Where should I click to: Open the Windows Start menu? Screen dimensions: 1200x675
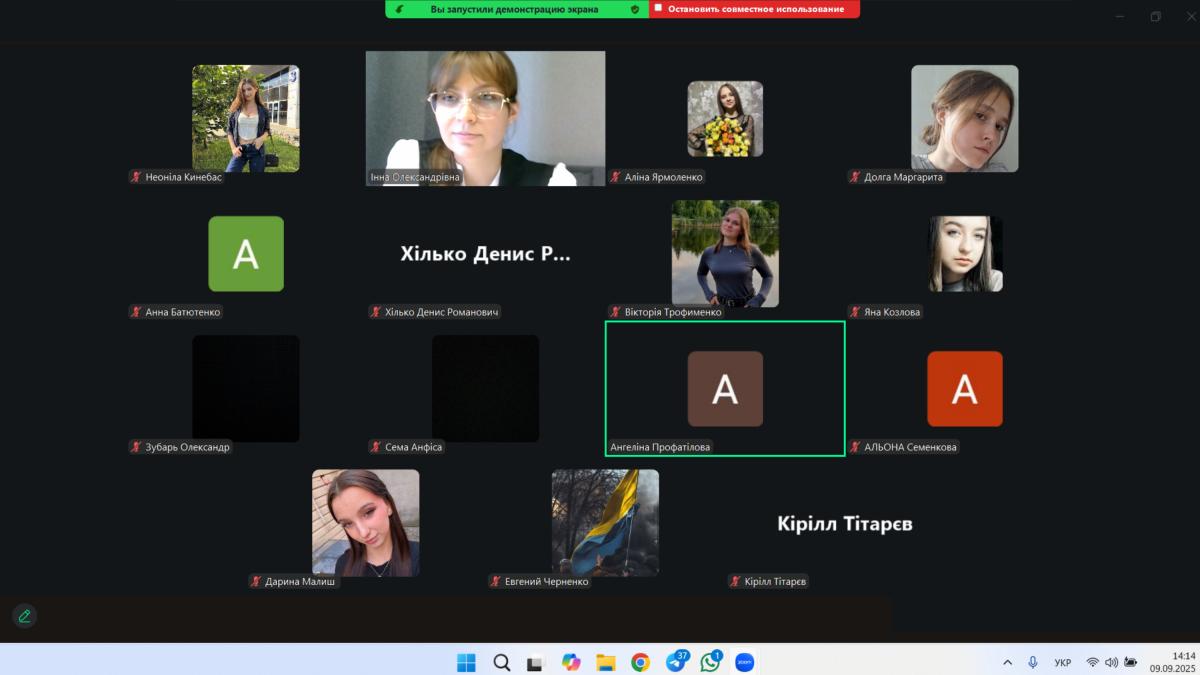tap(466, 662)
